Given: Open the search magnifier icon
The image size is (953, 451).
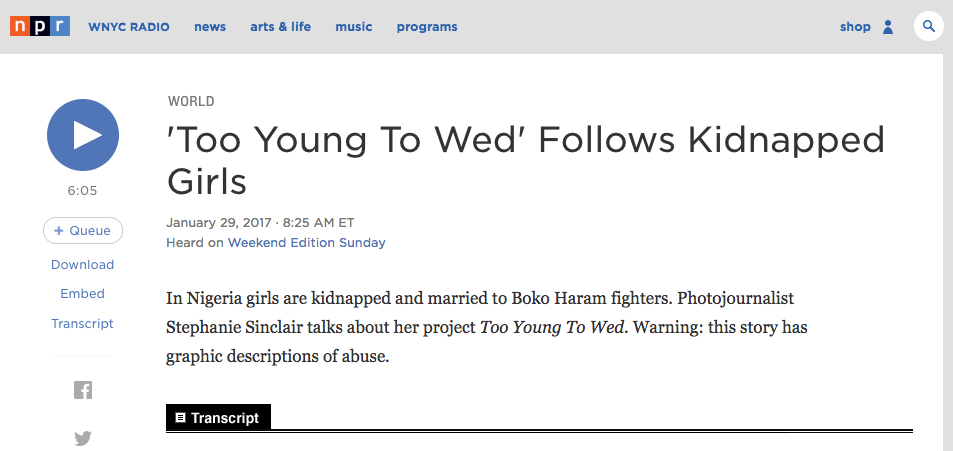Looking at the screenshot, I should tap(929, 26).
